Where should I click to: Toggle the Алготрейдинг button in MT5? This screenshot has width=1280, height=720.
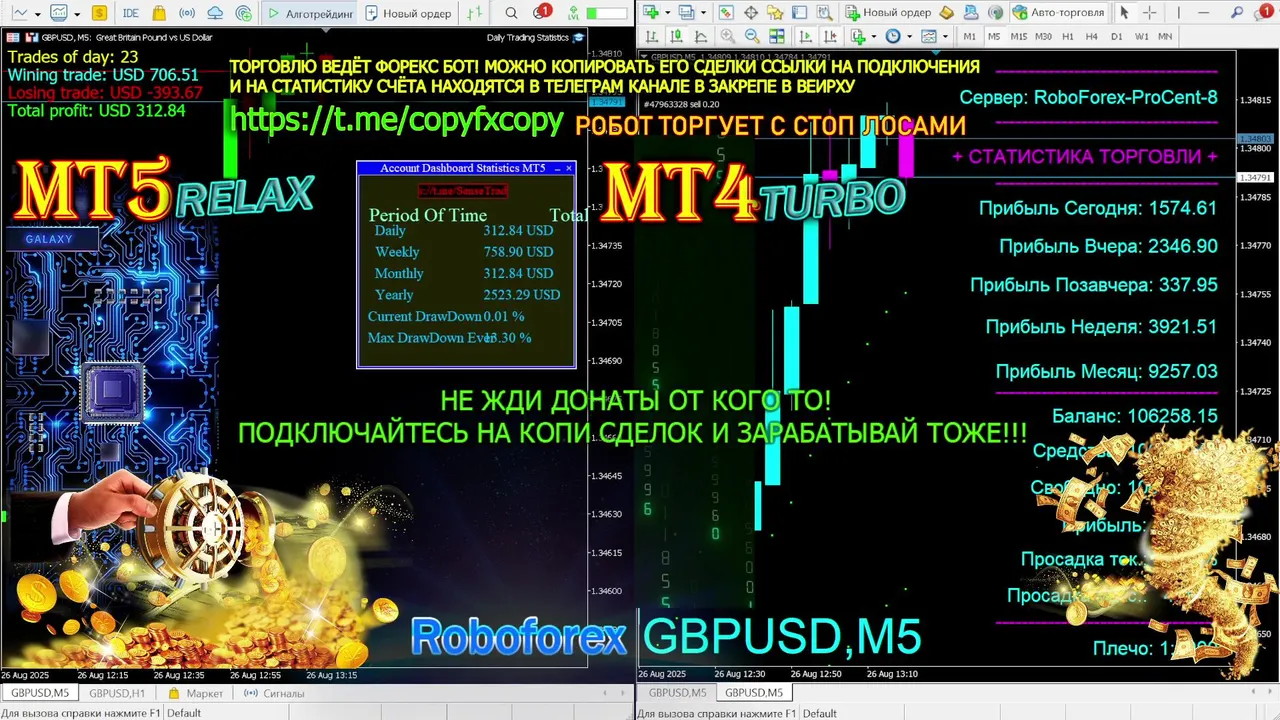(x=310, y=13)
